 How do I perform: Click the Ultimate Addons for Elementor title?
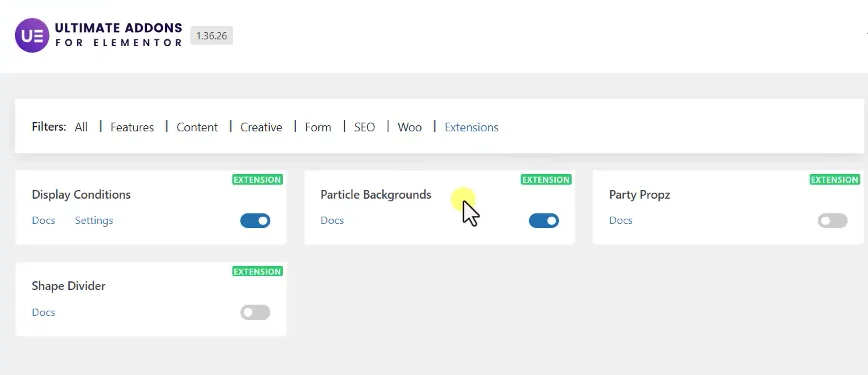pyautogui.click(x=118, y=35)
